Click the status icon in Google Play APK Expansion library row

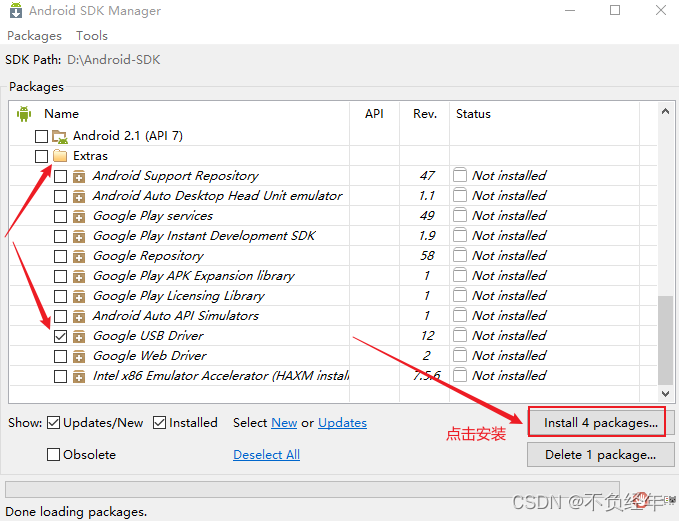pos(460,275)
